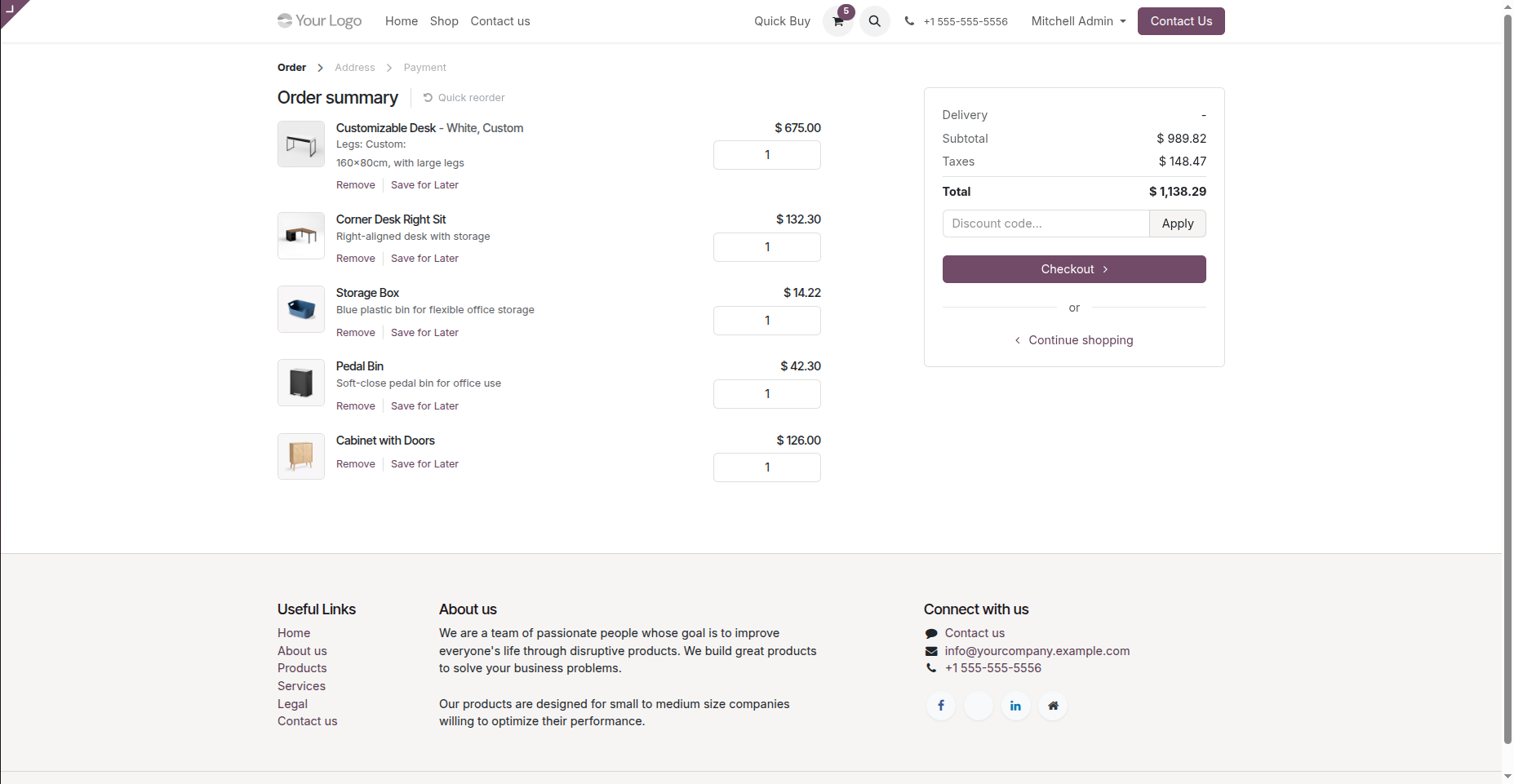Save Pedal Bin for later
Viewport: 1514px width, 784px height.
[424, 406]
